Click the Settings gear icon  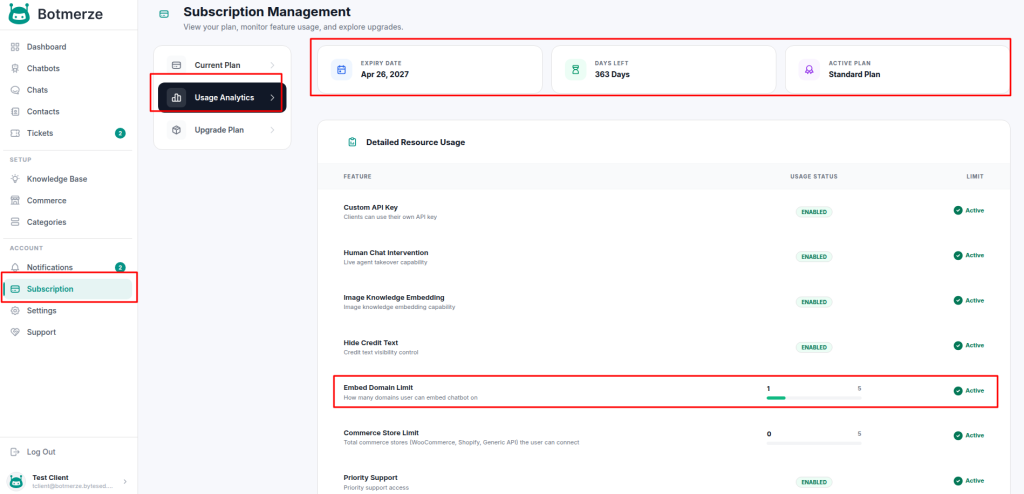pyautogui.click(x=15, y=310)
